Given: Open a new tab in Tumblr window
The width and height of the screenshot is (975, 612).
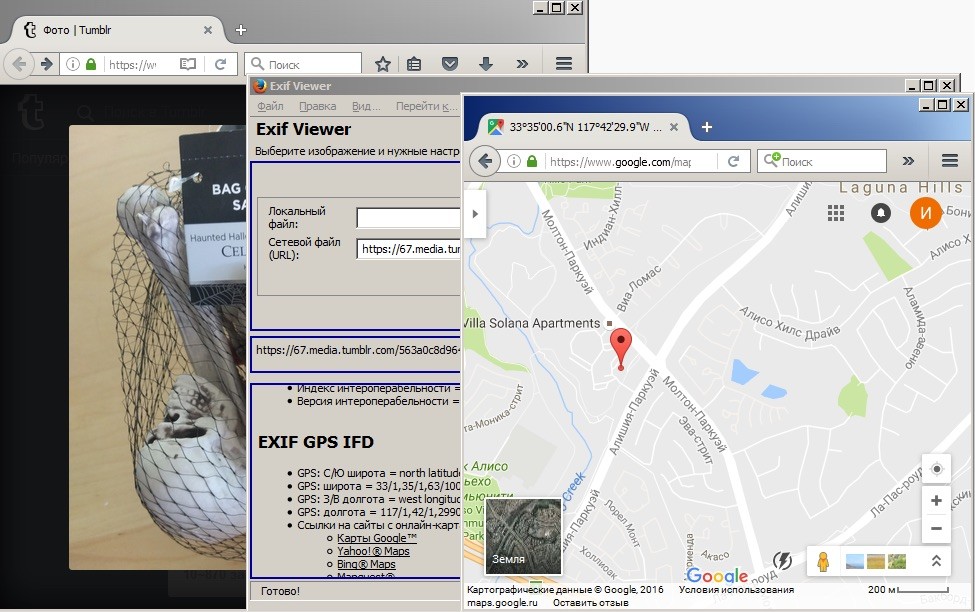Looking at the screenshot, I should click(x=241, y=30).
